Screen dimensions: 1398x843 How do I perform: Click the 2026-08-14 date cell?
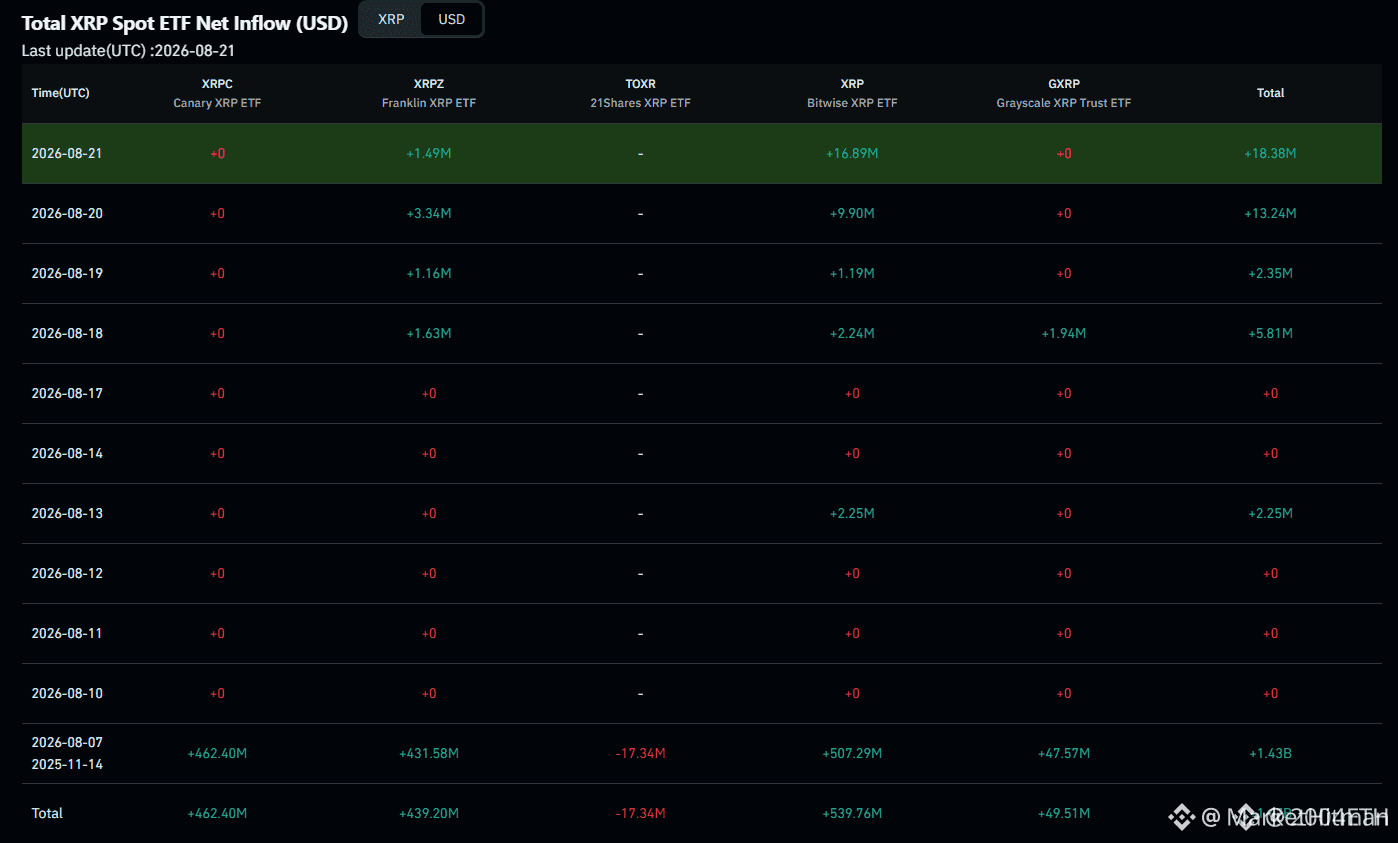(x=67, y=453)
